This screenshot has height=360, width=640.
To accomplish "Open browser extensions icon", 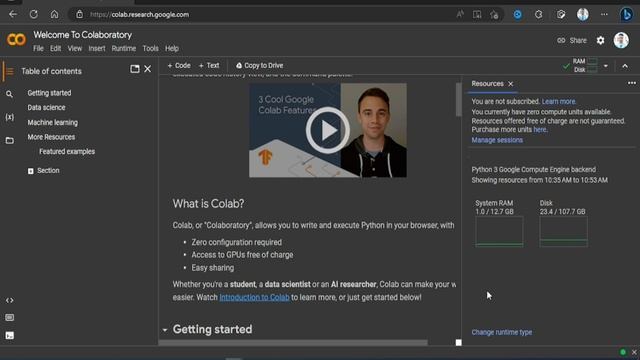I will tap(539, 15).
